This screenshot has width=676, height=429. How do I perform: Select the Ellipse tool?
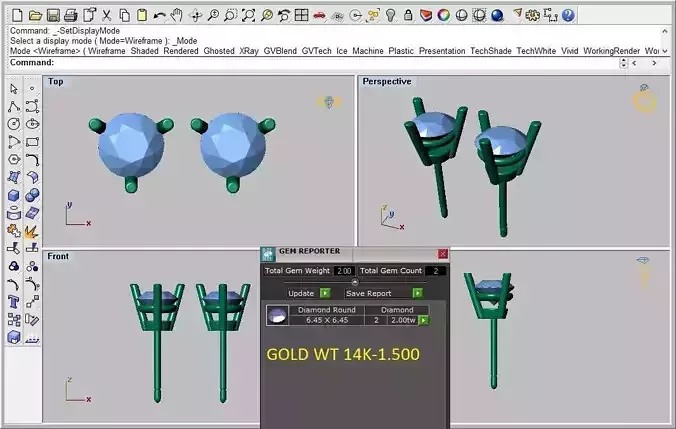[32, 124]
